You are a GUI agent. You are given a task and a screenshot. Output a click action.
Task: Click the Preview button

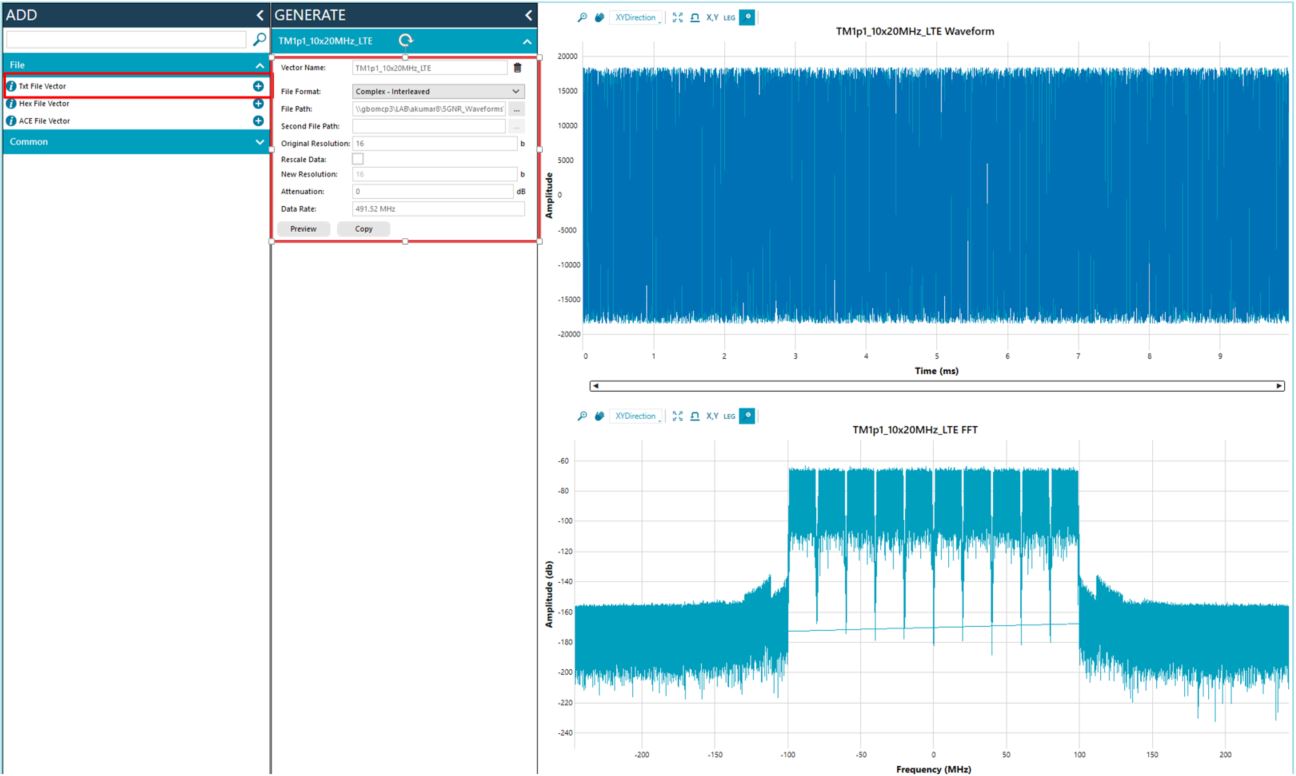(303, 229)
